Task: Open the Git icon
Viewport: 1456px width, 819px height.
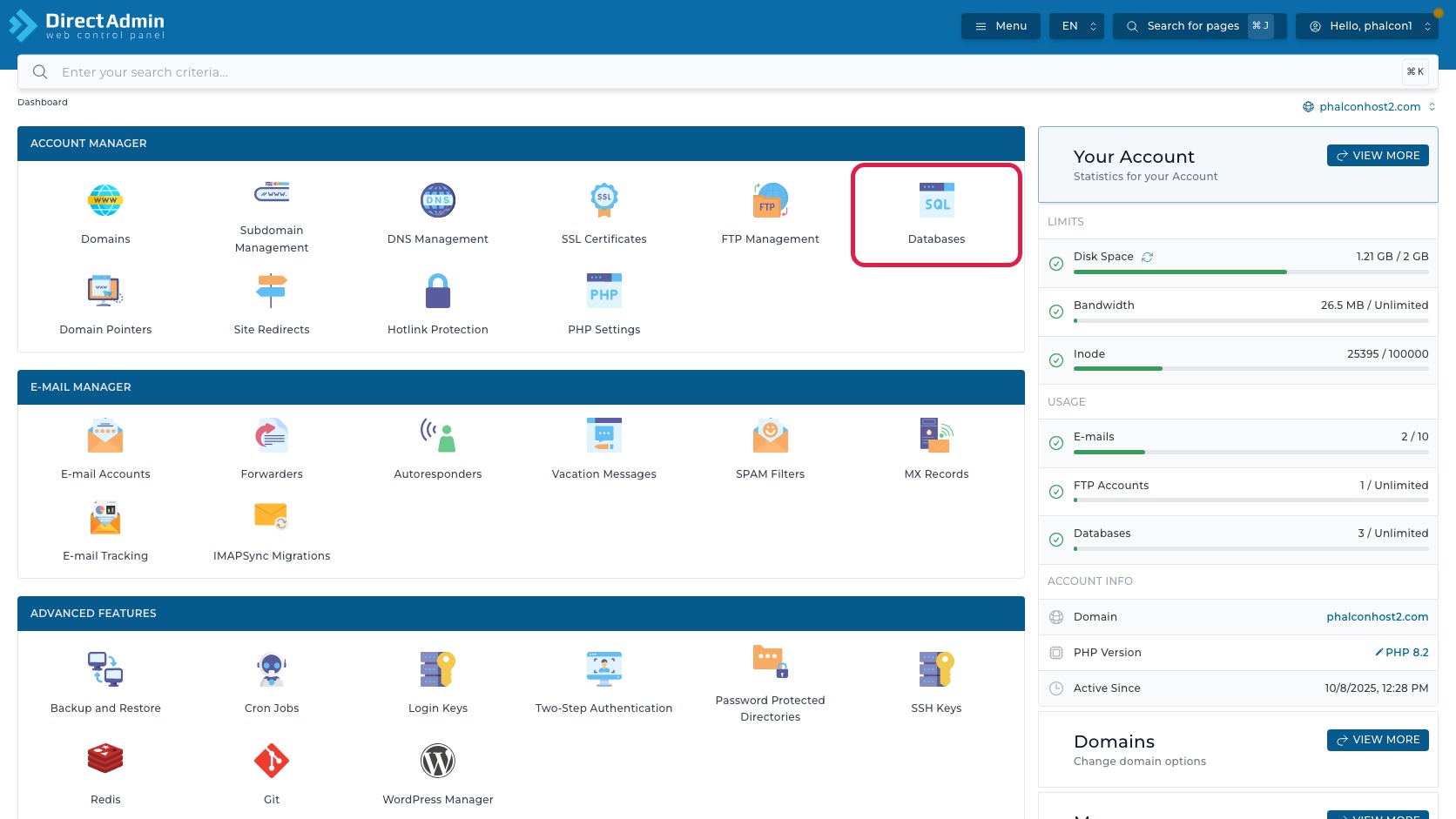Action: pos(272,761)
